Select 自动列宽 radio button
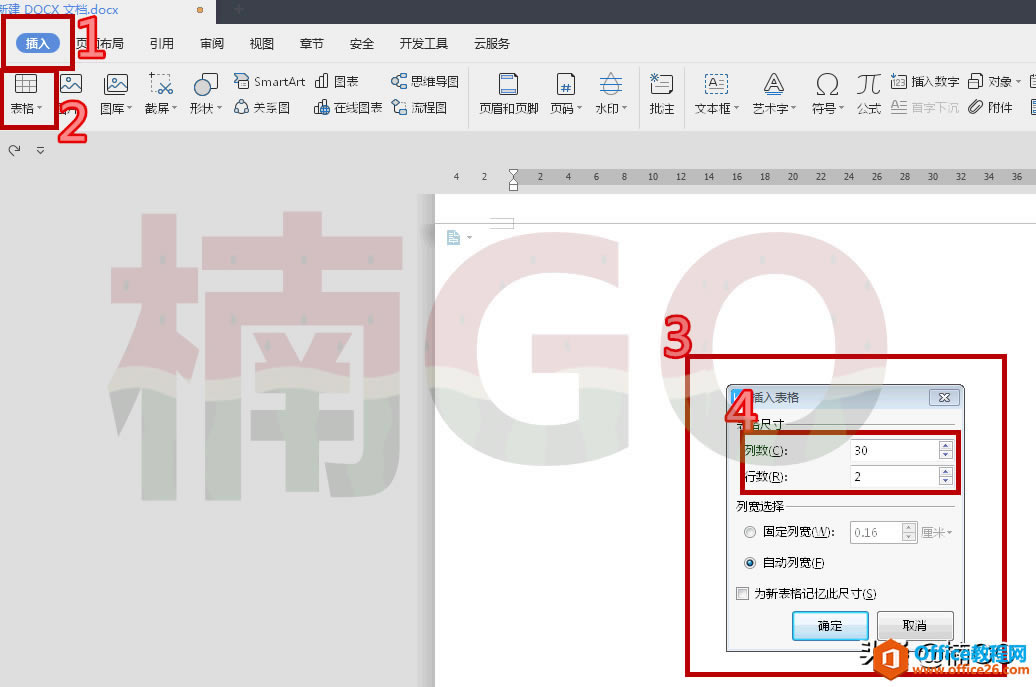1036x687 pixels. pyautogui.click(x=749, y=563)
